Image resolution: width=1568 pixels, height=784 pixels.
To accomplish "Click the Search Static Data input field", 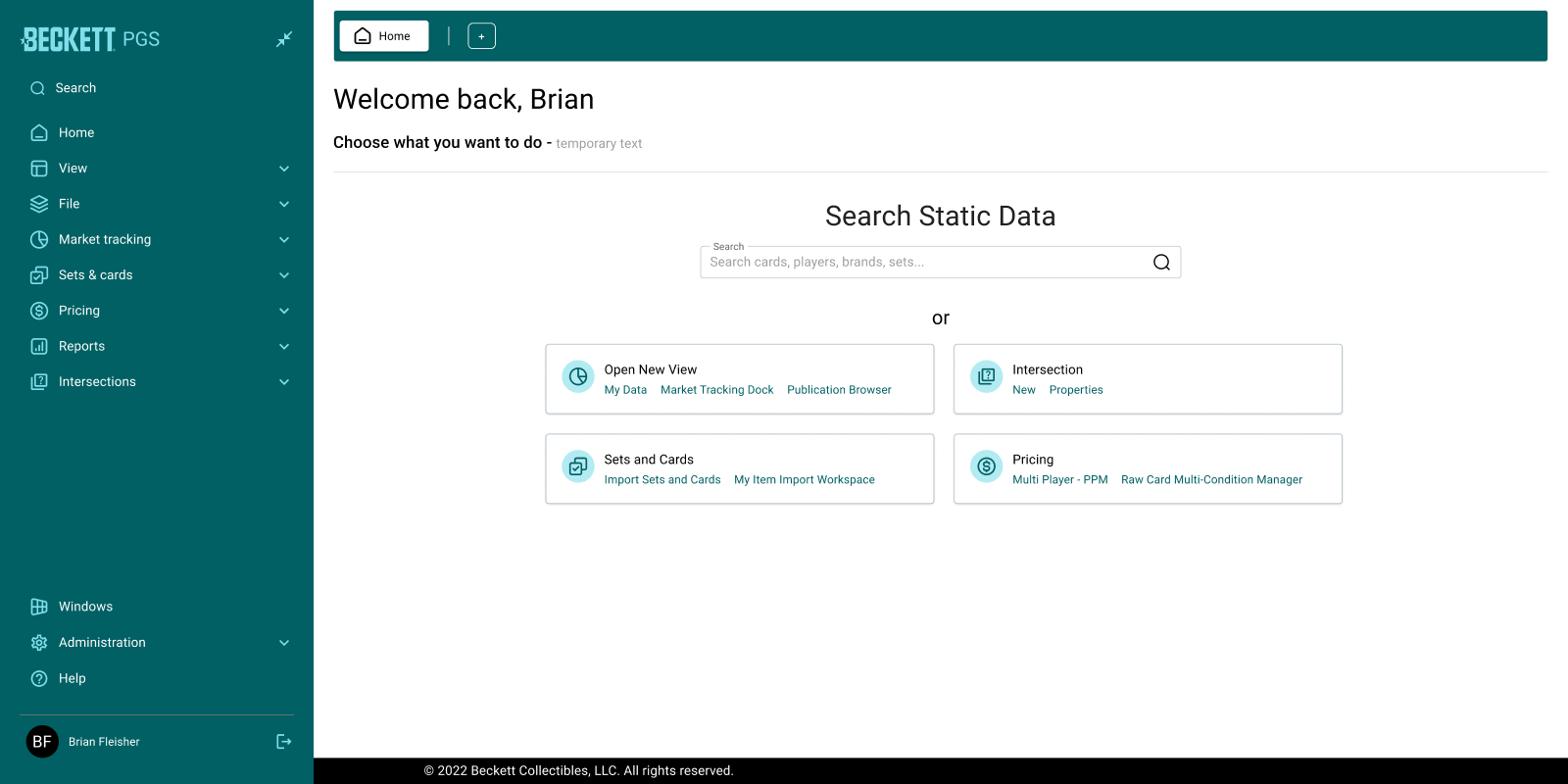I will click(940, 263).
